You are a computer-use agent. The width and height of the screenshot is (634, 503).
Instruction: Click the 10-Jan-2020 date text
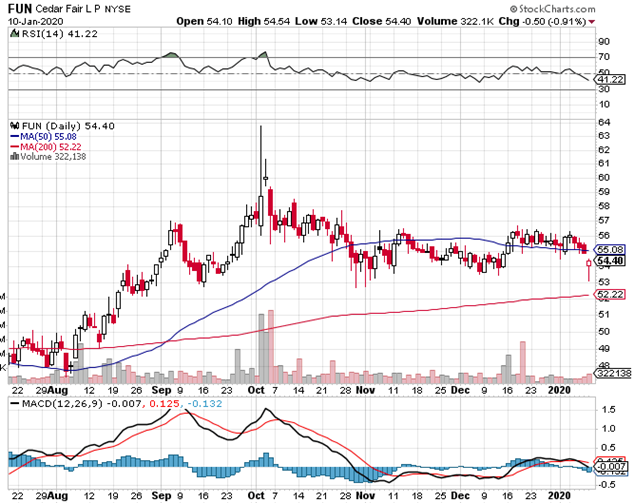(35, 21)
